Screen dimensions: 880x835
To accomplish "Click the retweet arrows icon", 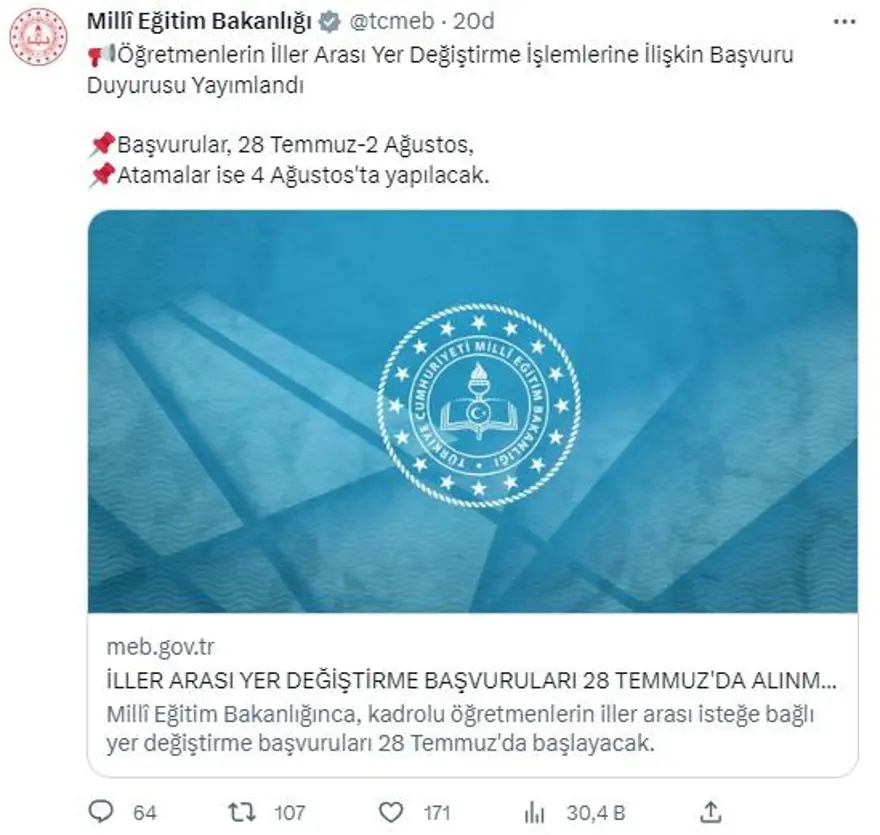I will (242, 812).
